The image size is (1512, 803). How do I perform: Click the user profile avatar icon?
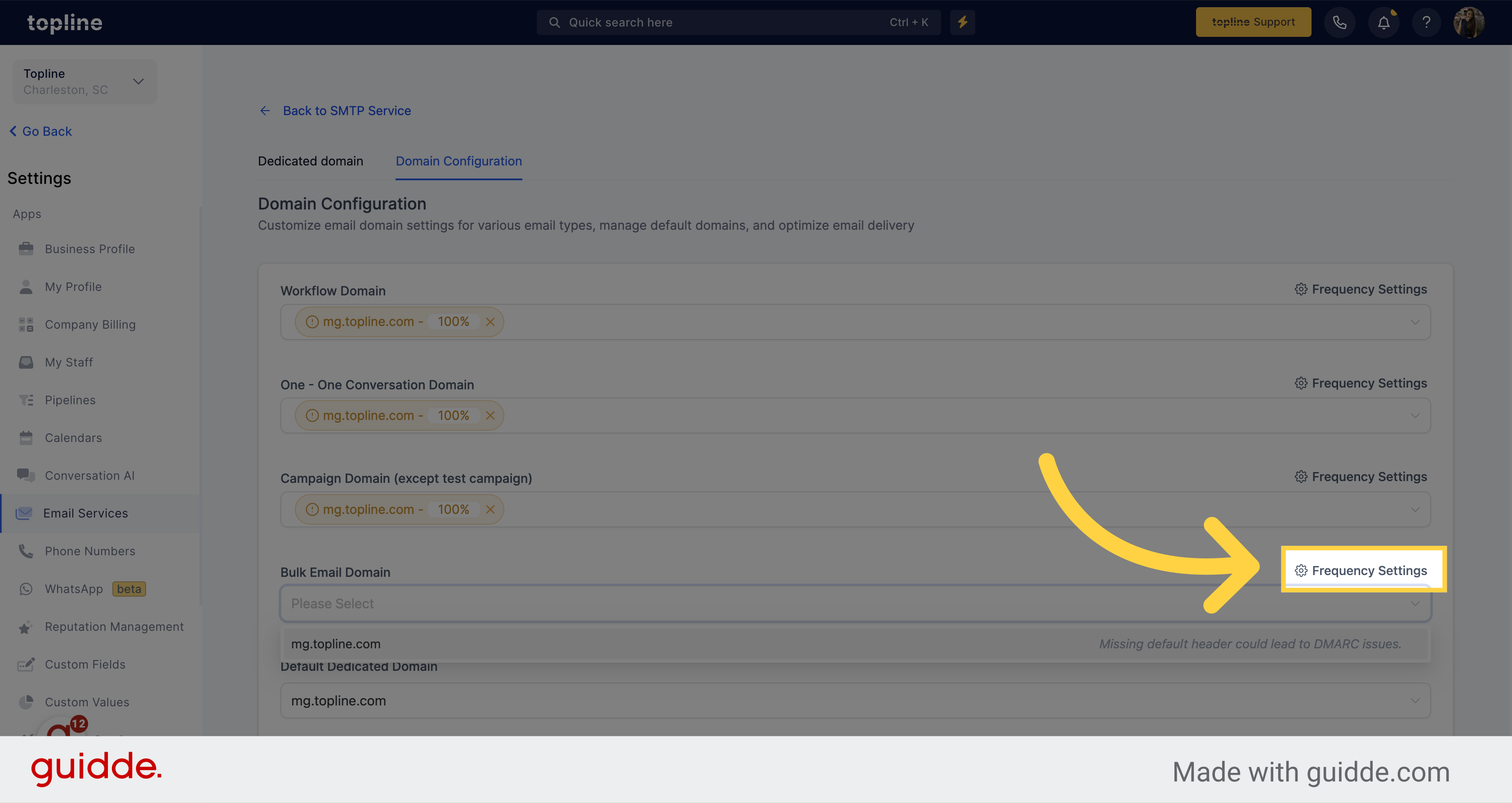[x=1469, y=22]
